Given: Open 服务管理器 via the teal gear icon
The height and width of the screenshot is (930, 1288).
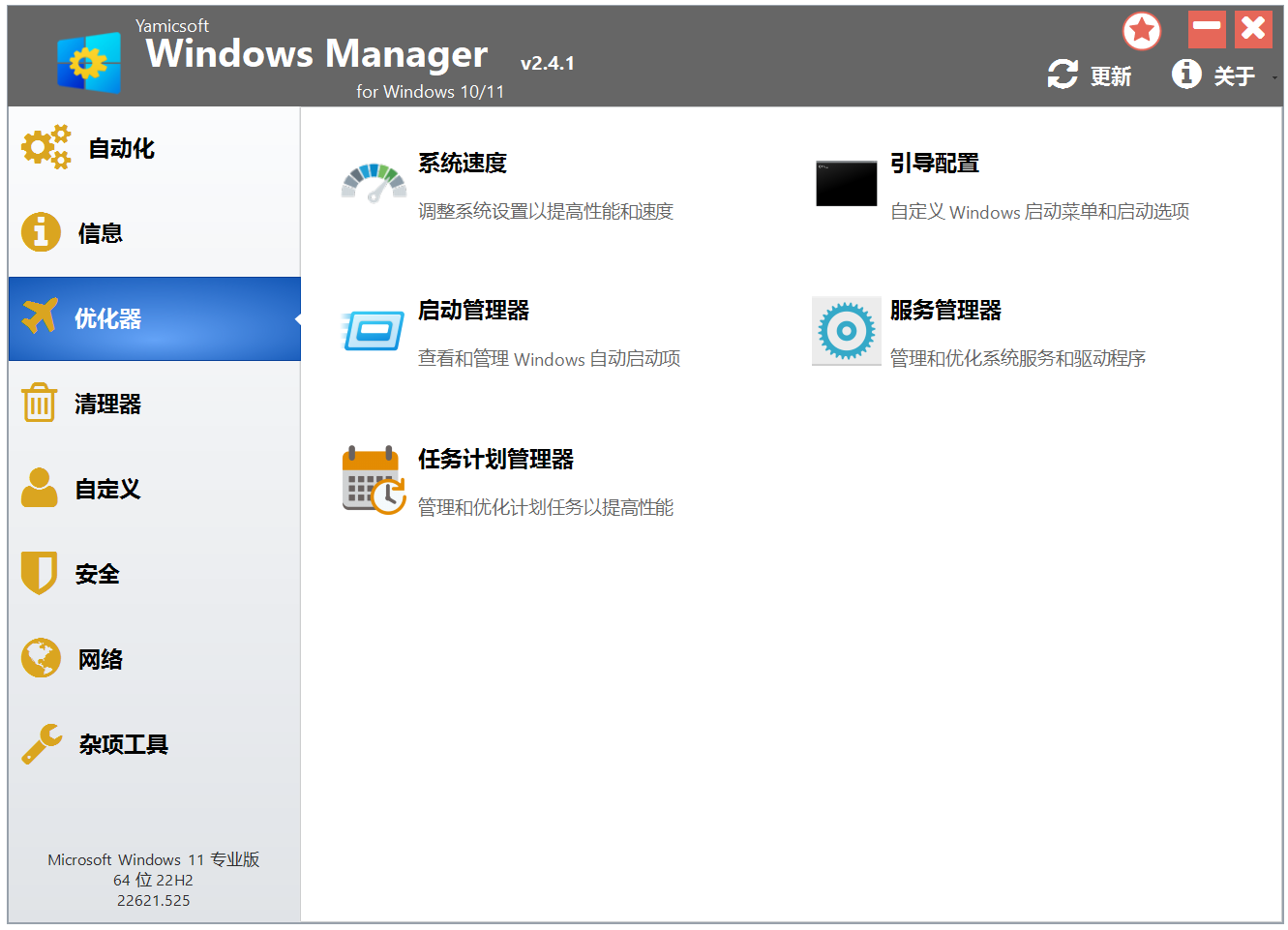Looking at the screenshot, I should [x=846, y=331].
